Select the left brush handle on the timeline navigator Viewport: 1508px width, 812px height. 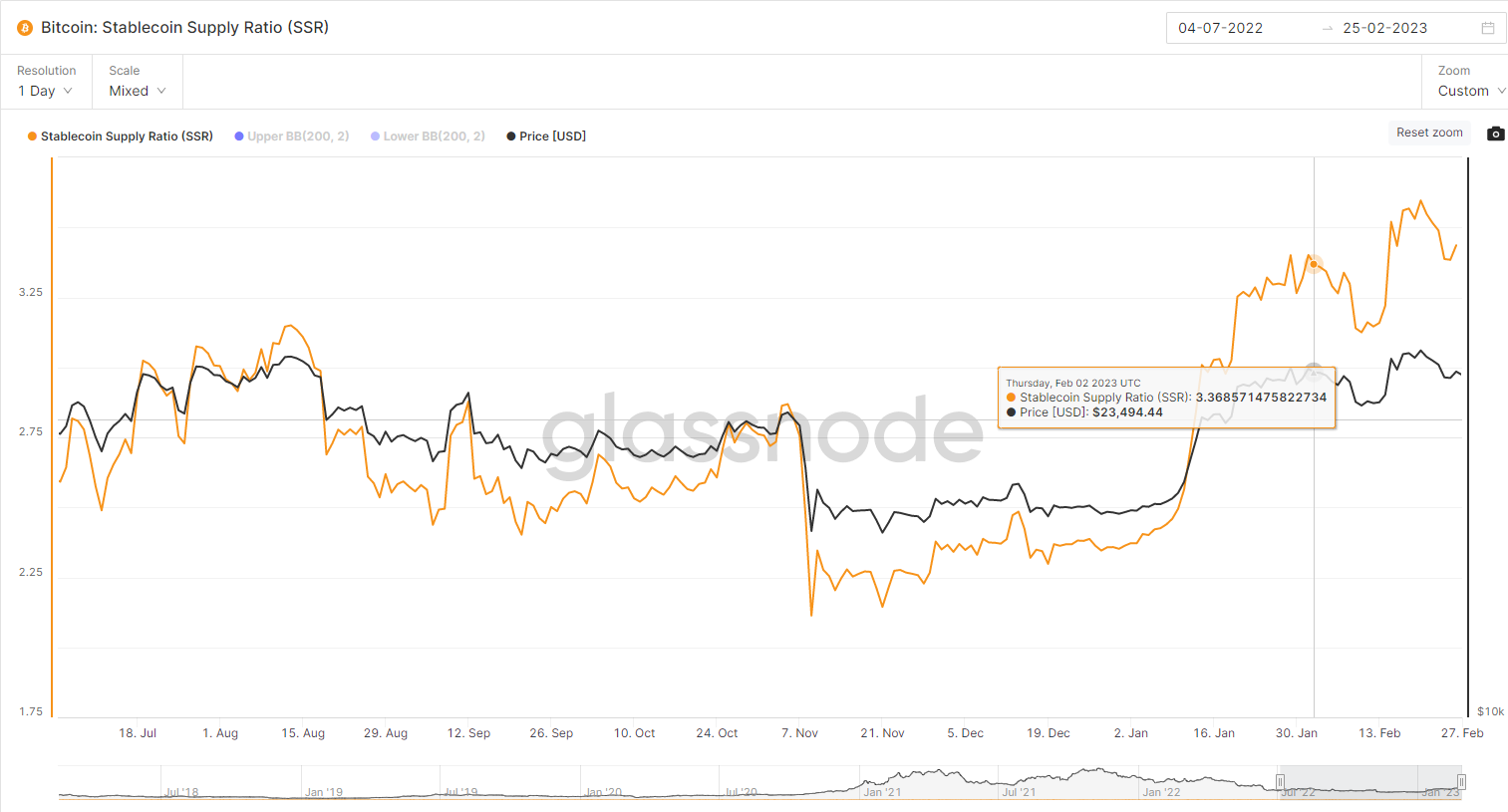coord(1280,782)
